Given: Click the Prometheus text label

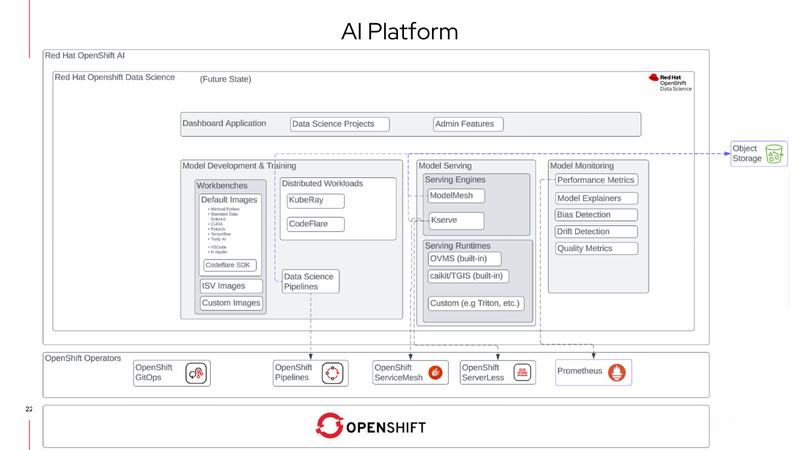Looking at the screenshot, I should pos(580,371).
